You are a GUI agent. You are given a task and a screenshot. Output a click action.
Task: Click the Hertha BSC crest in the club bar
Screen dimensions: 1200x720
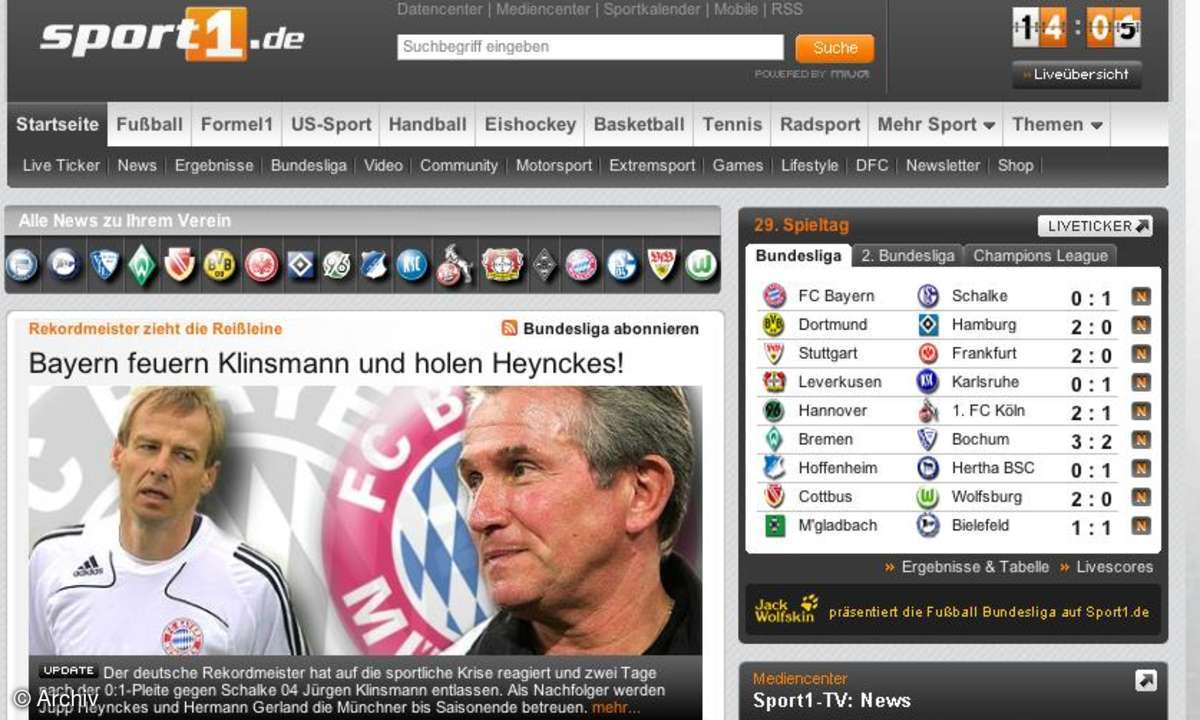pyautogui.click(x=22, y=265)
